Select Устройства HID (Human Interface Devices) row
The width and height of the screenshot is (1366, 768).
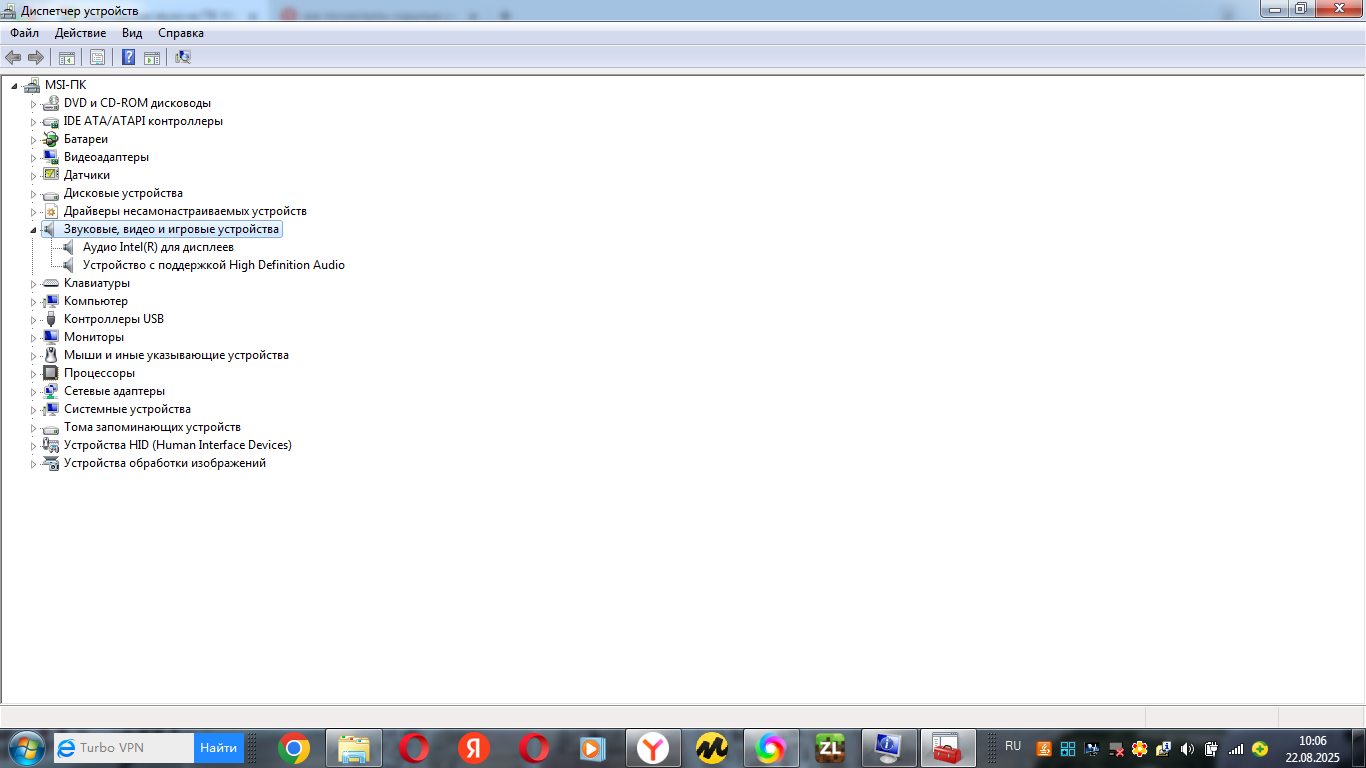click(178, 445)
